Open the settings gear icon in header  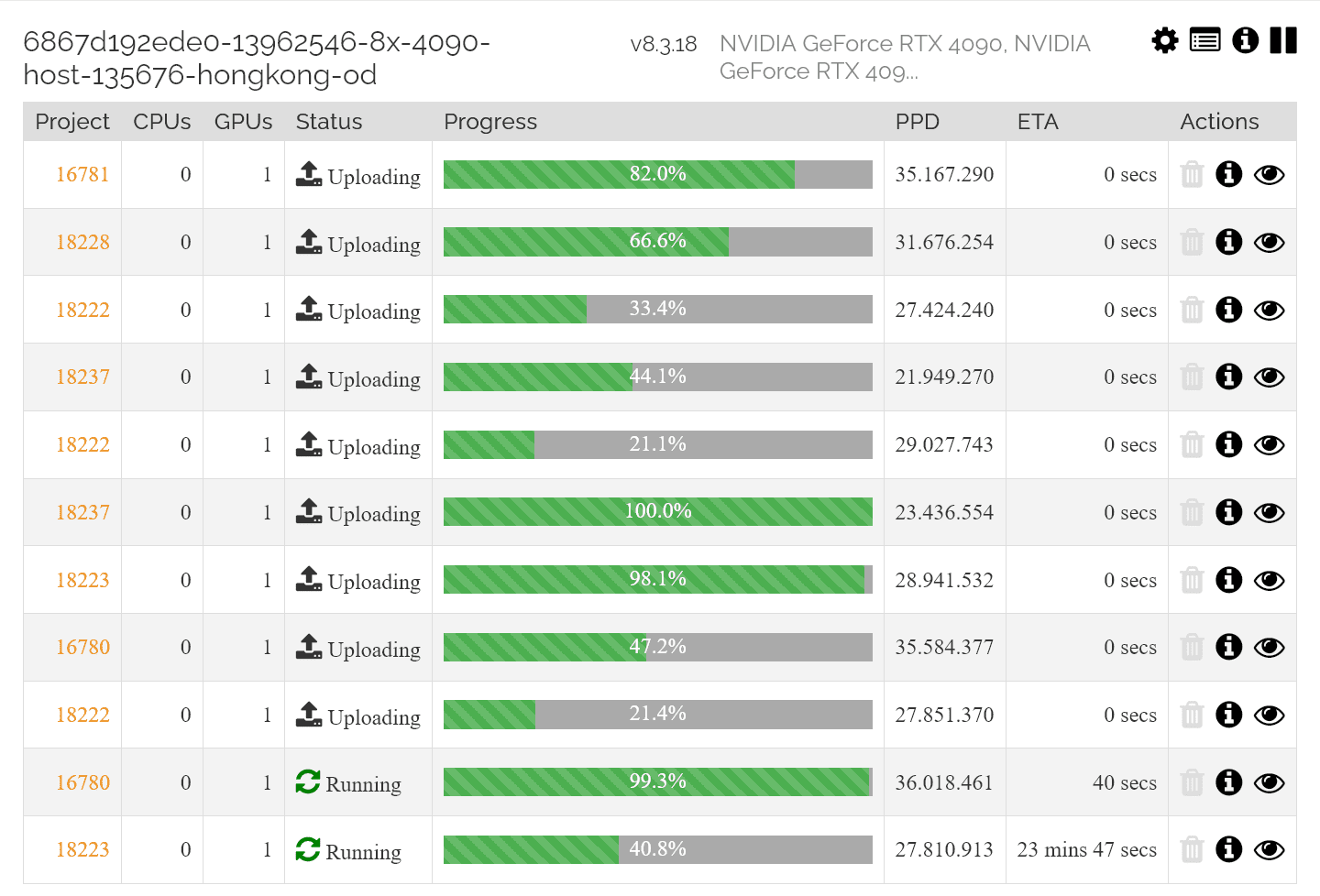(x=1164, y=40)
